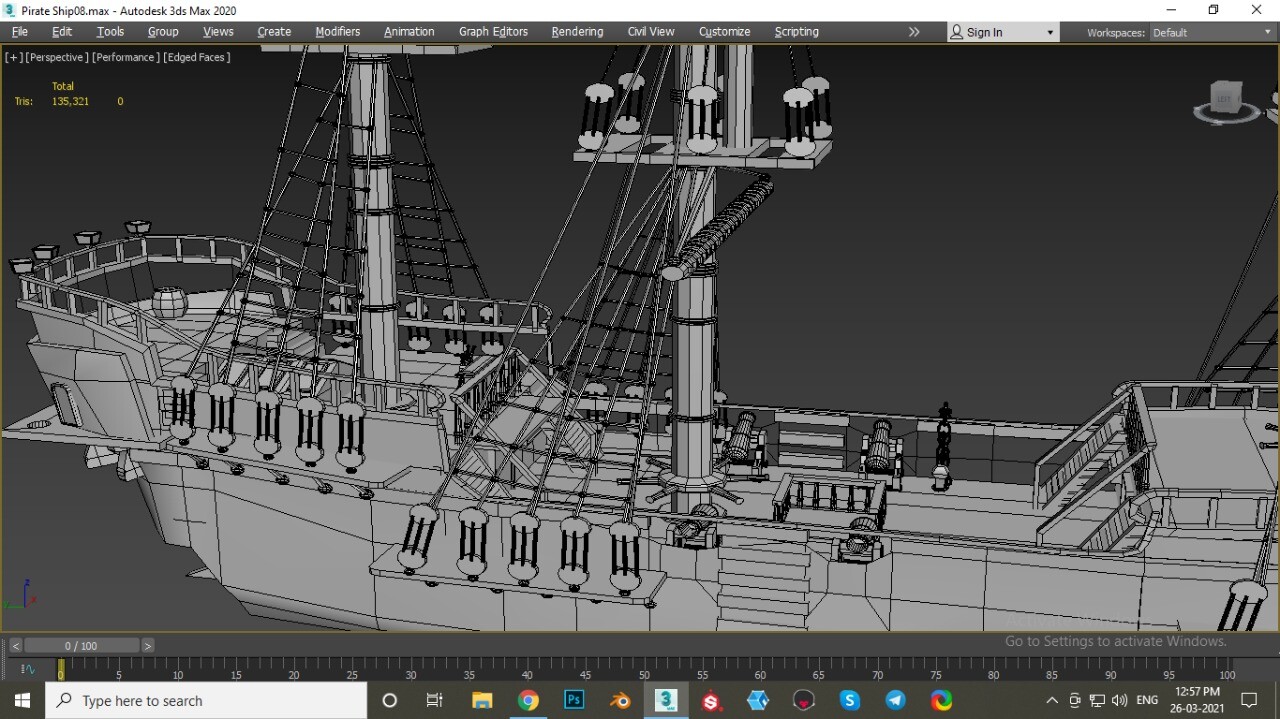Click frame 50 on the timeline track
The height and width of the screenshot is (719, 1280).
[644, 670]
